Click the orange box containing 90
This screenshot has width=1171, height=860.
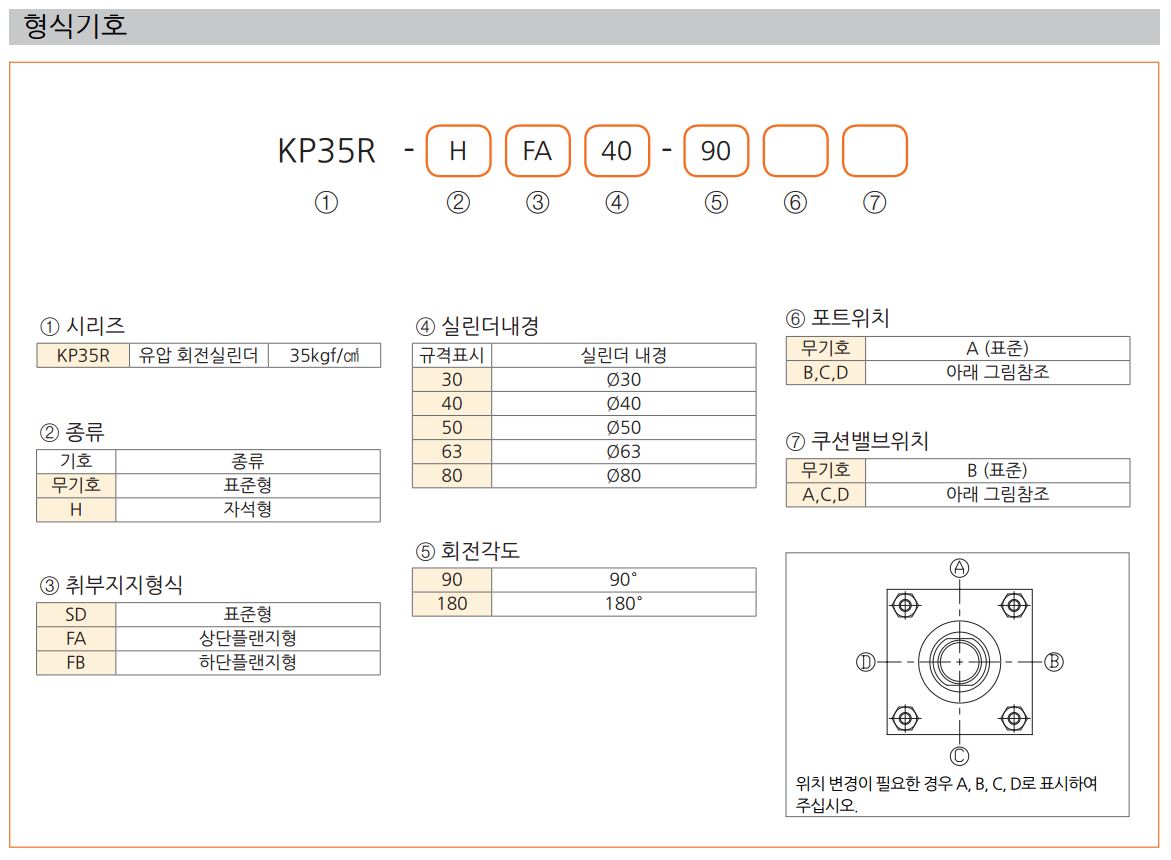tap(716, 151)
